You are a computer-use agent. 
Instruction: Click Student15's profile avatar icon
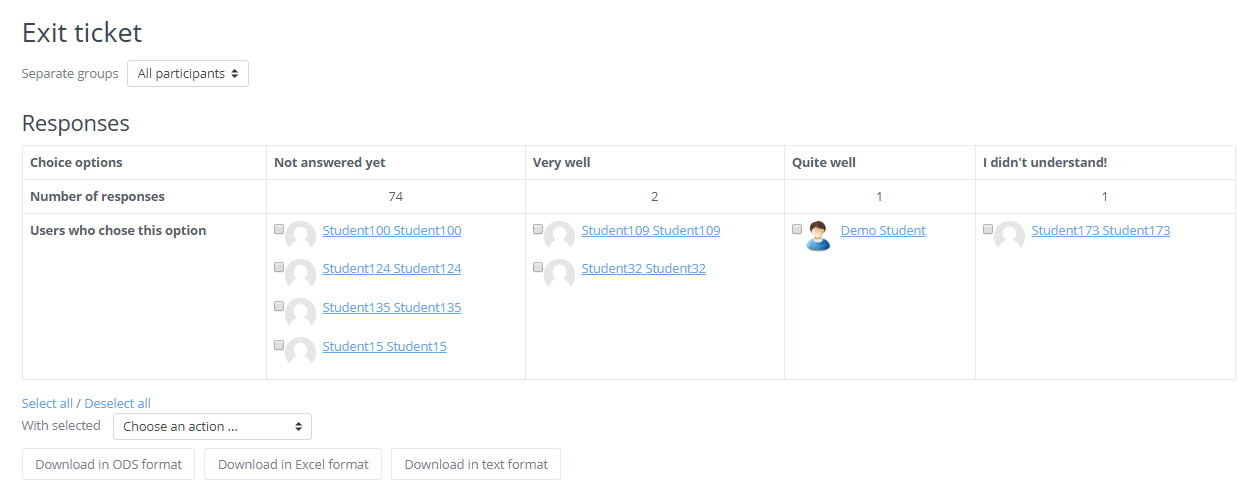click(x=300, y=352)
